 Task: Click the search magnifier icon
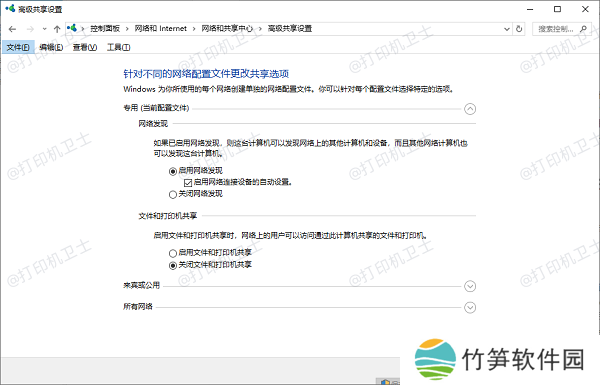(x=583, y=29)
